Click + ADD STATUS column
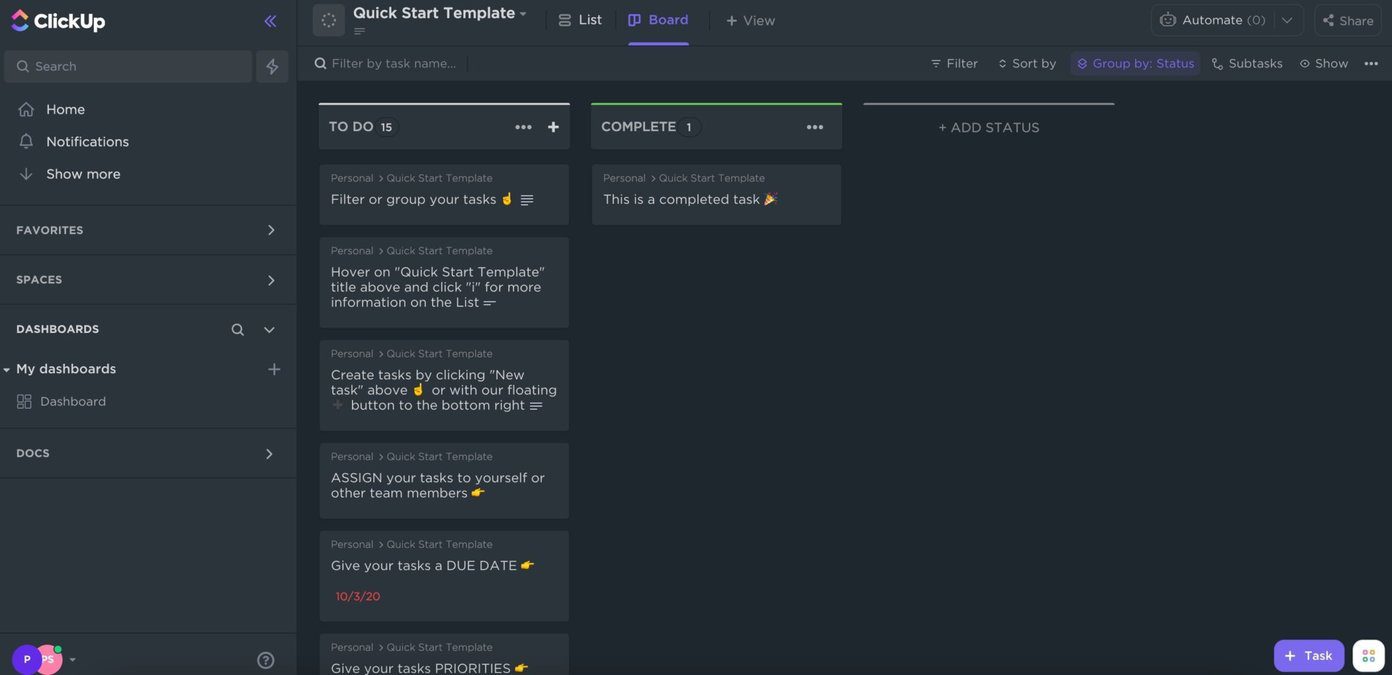 click(x=989, y=127)
